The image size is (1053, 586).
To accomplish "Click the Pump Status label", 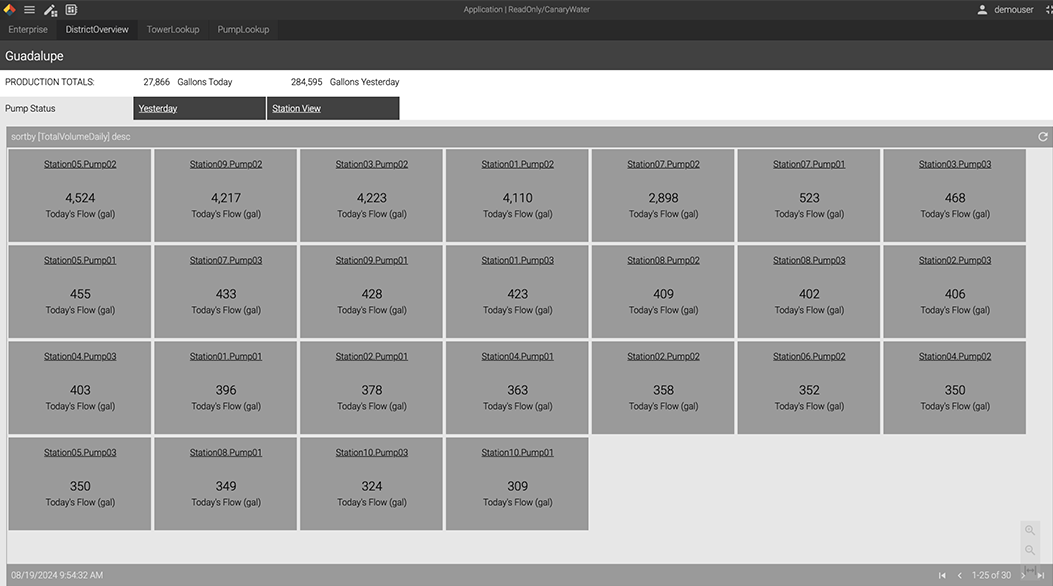I will click(x=30, y=109).
